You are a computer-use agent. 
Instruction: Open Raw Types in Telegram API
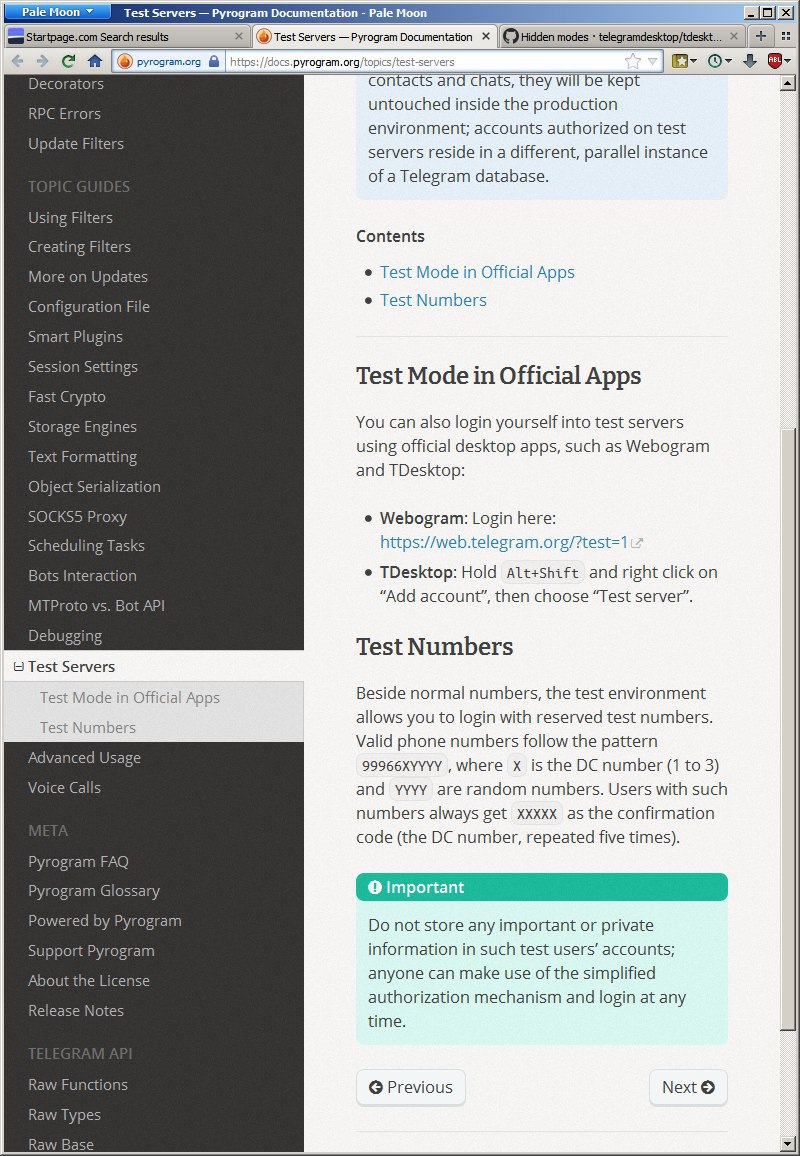[x=64, y=1115]
